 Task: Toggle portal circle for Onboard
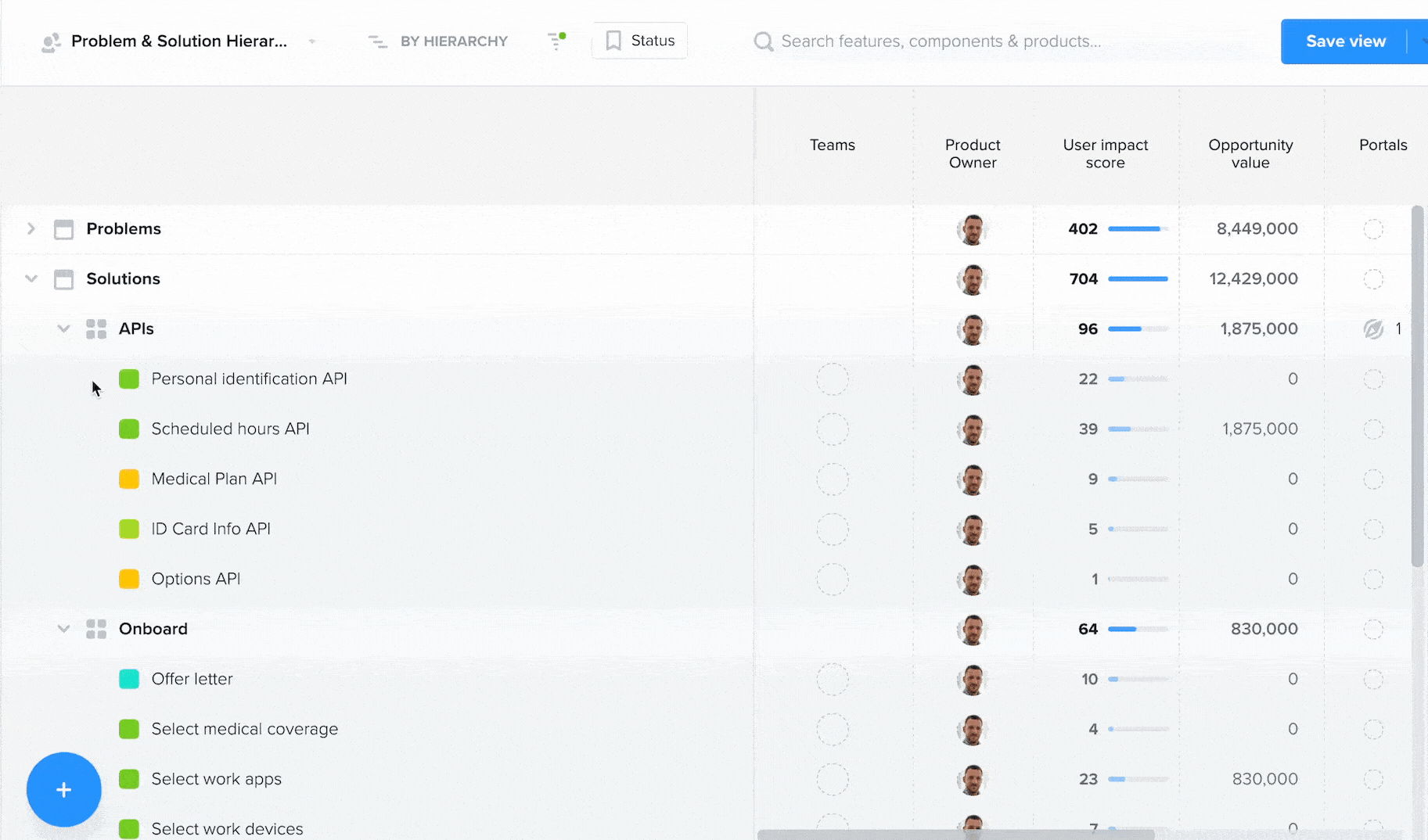click(x=1373, y=630)
